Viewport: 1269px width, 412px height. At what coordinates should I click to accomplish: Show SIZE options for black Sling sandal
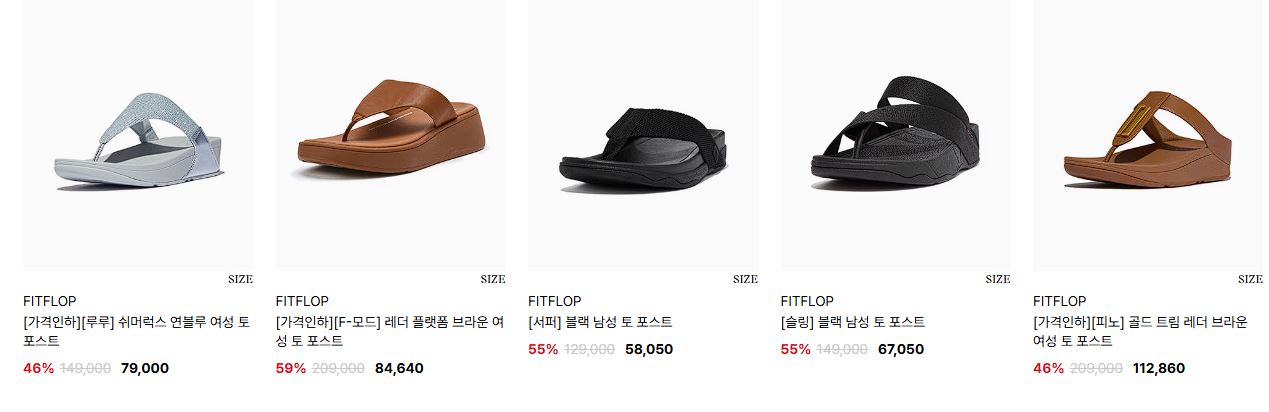pyautogui.click(x=998, y=280)
